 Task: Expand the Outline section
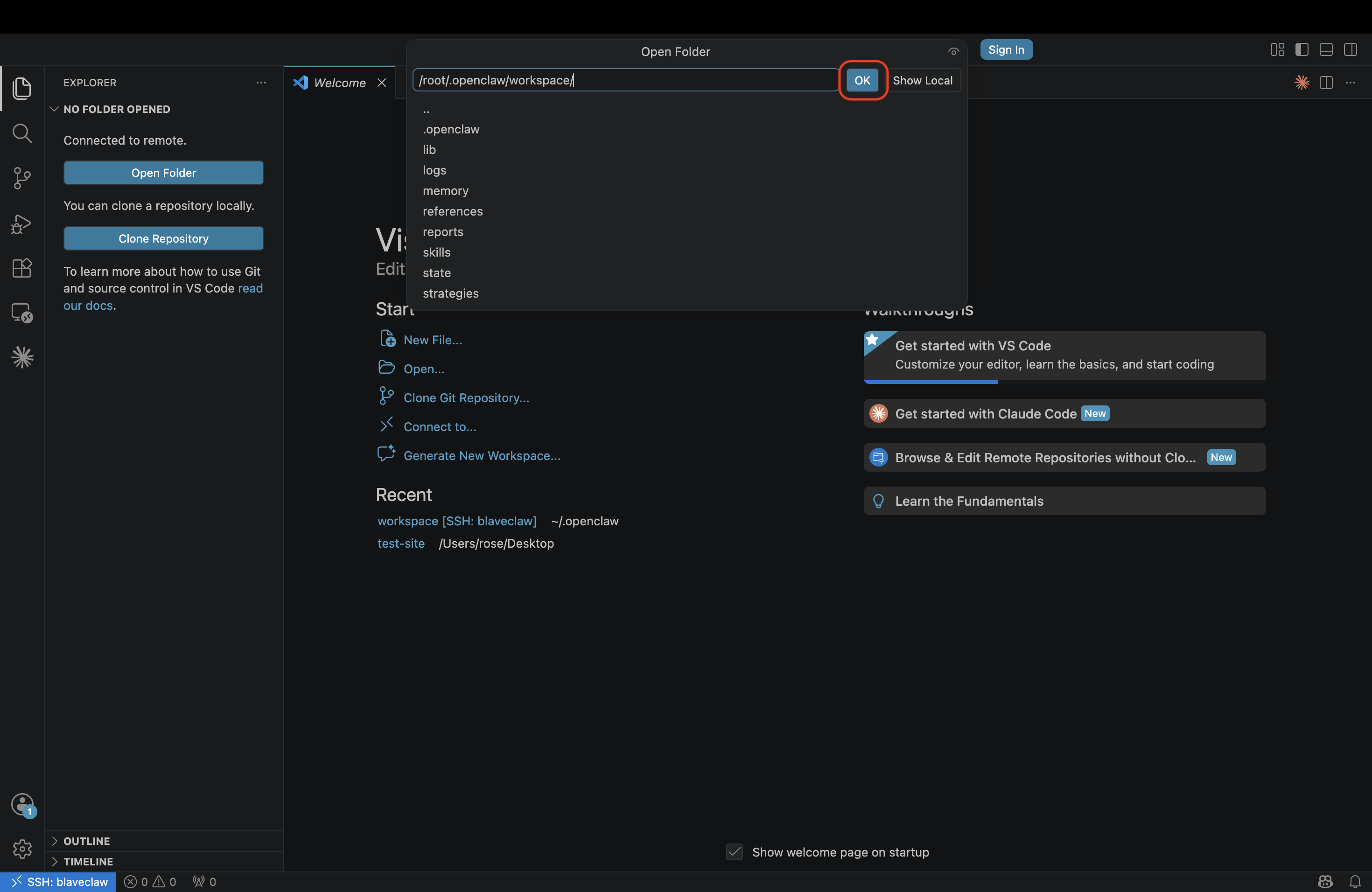tap(164, 841)
